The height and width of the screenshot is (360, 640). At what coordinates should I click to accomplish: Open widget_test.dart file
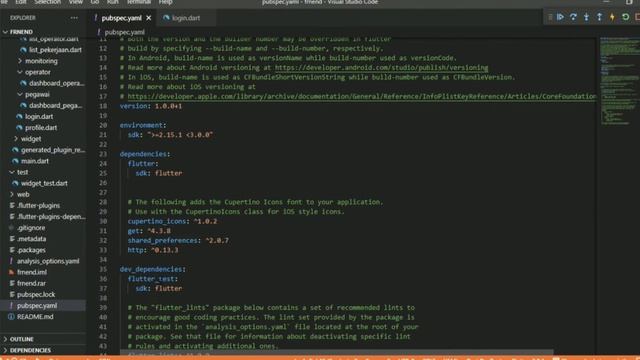(x=44, y=183)
